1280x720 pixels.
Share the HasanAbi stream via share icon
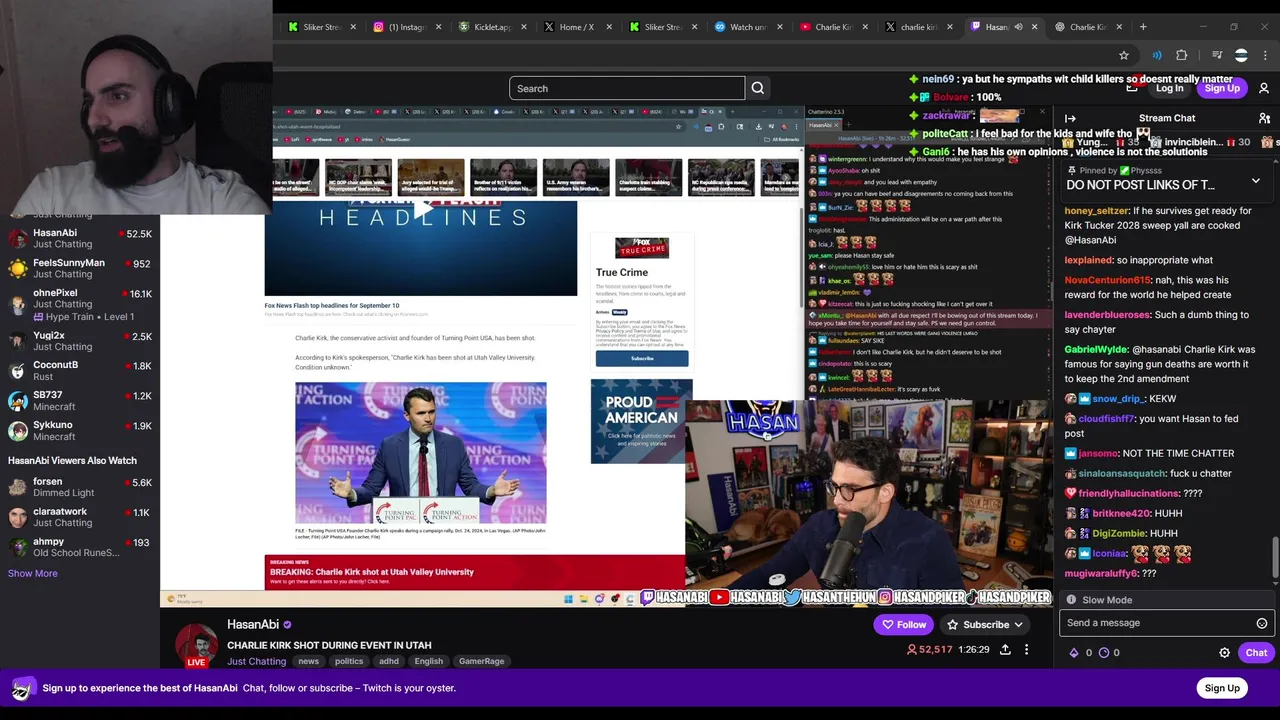point(1005,650)
